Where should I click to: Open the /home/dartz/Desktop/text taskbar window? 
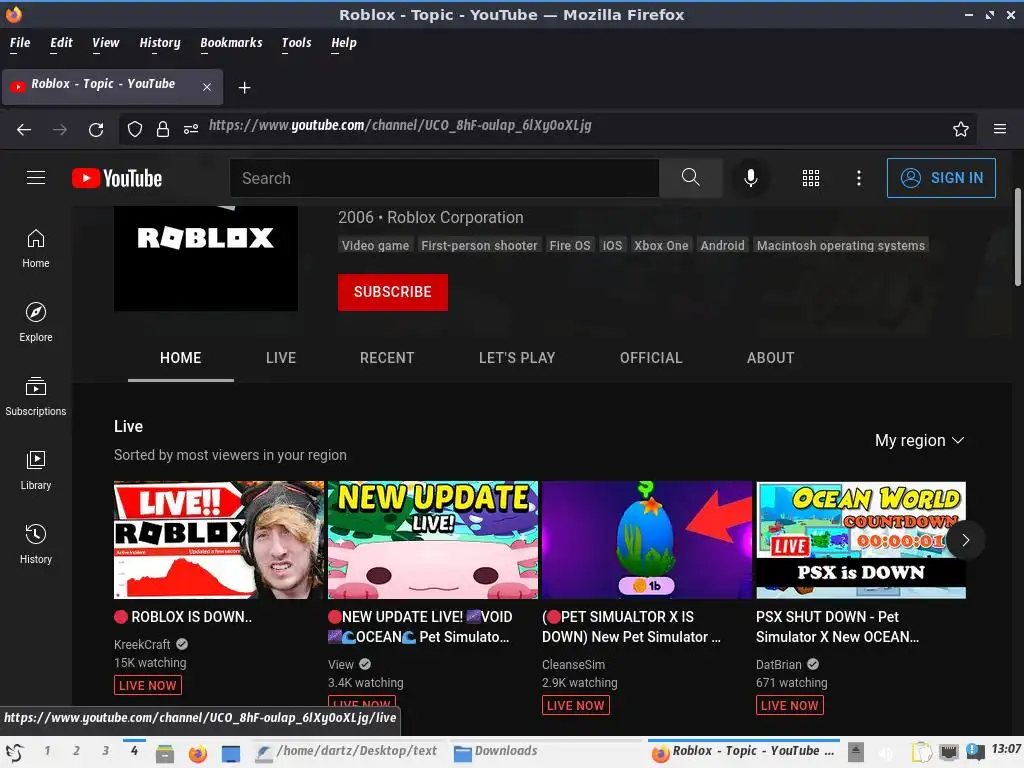pyautogui.click(x=346, y=752)
